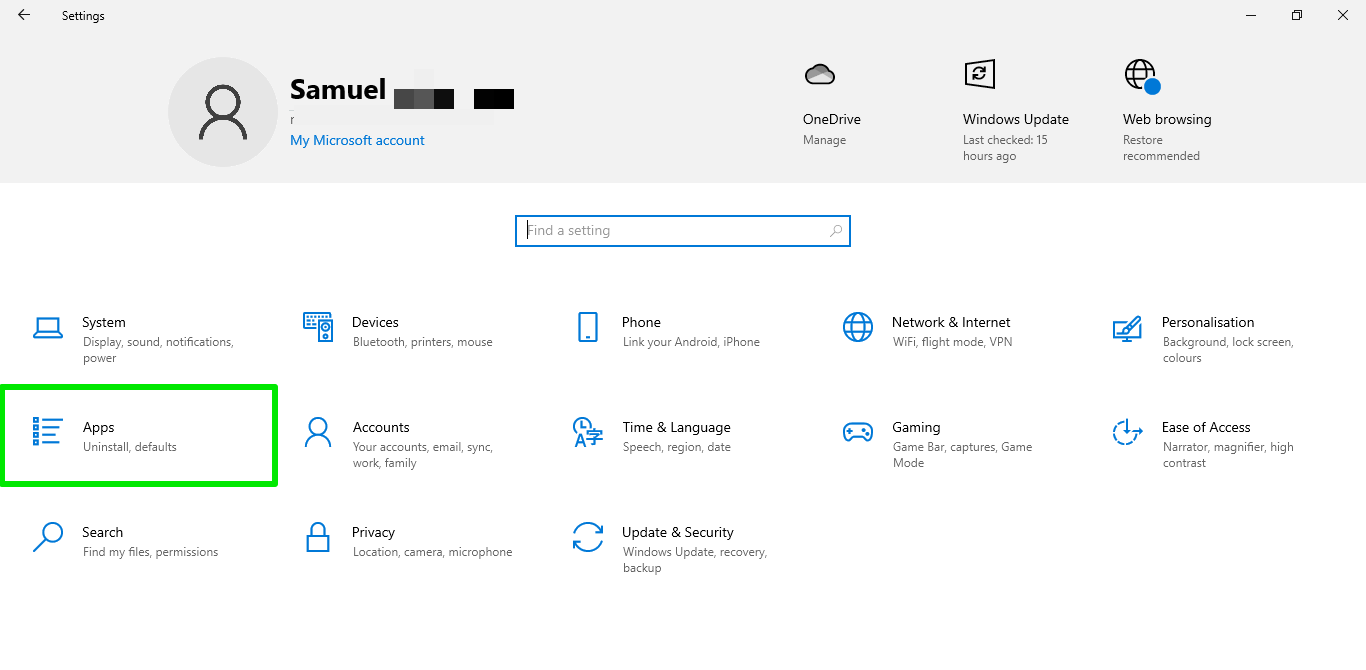Select the Phone category icon
Viewport: 1366px width, 670px height.
pos(588,327)
